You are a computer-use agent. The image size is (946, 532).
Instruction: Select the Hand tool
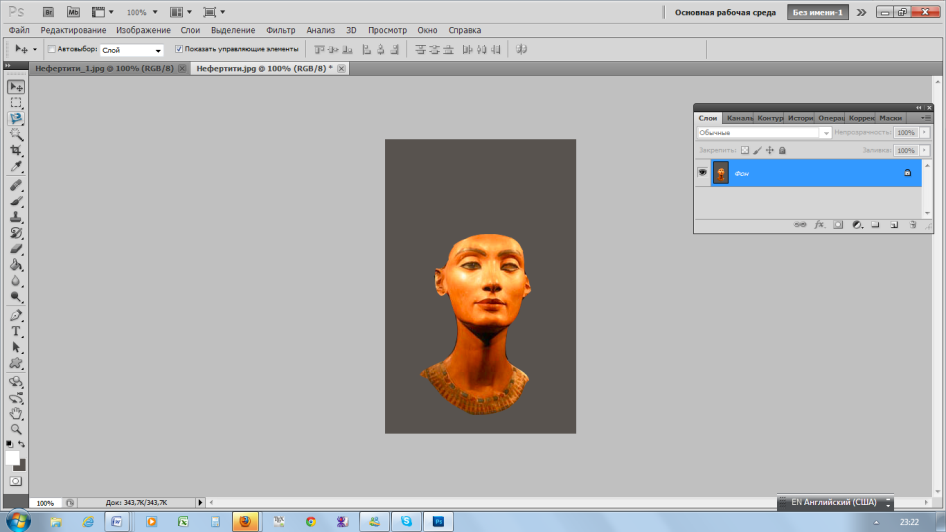point(16,414)
